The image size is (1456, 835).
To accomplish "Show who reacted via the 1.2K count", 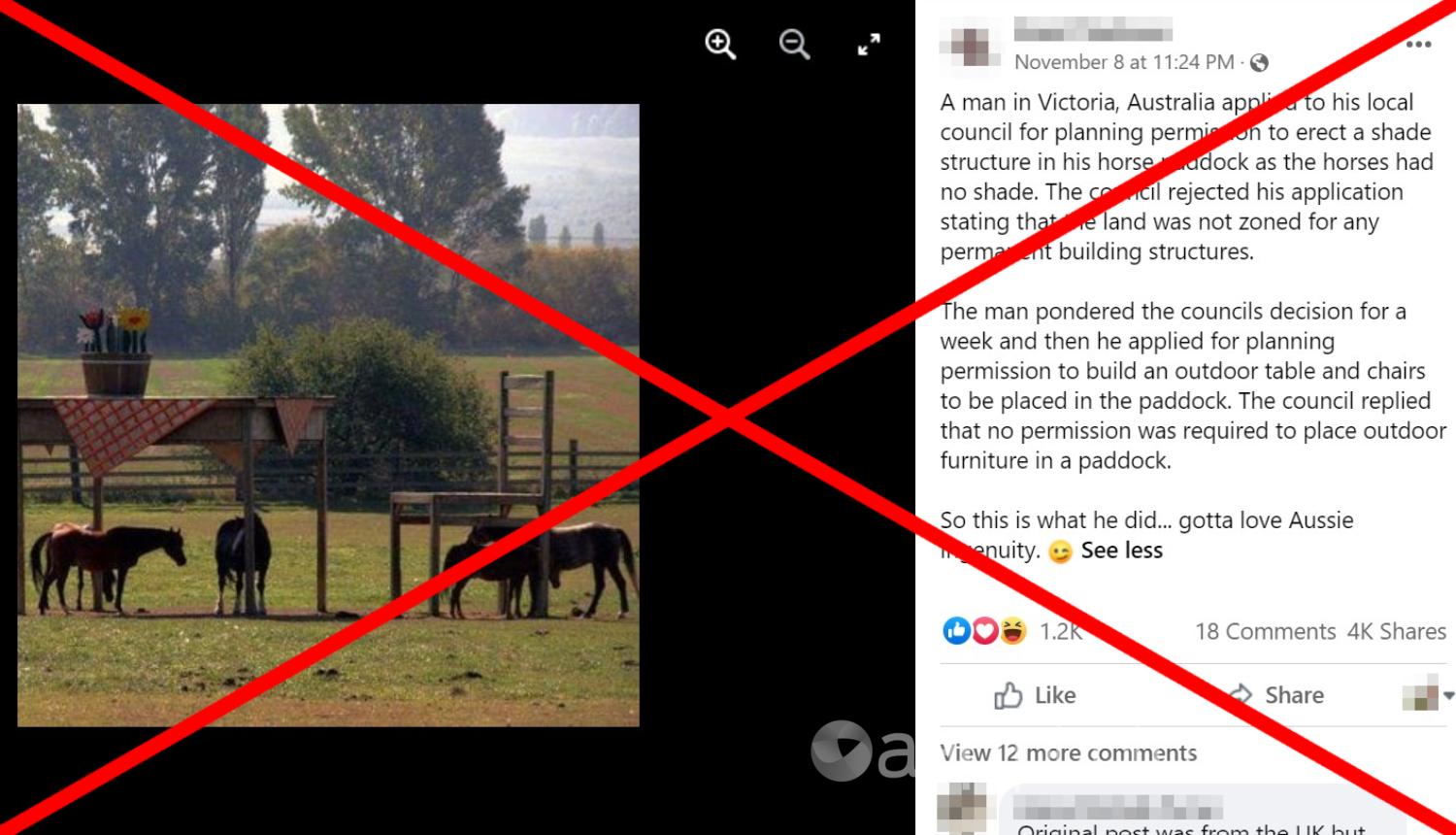I will (x=1060, y=631).
